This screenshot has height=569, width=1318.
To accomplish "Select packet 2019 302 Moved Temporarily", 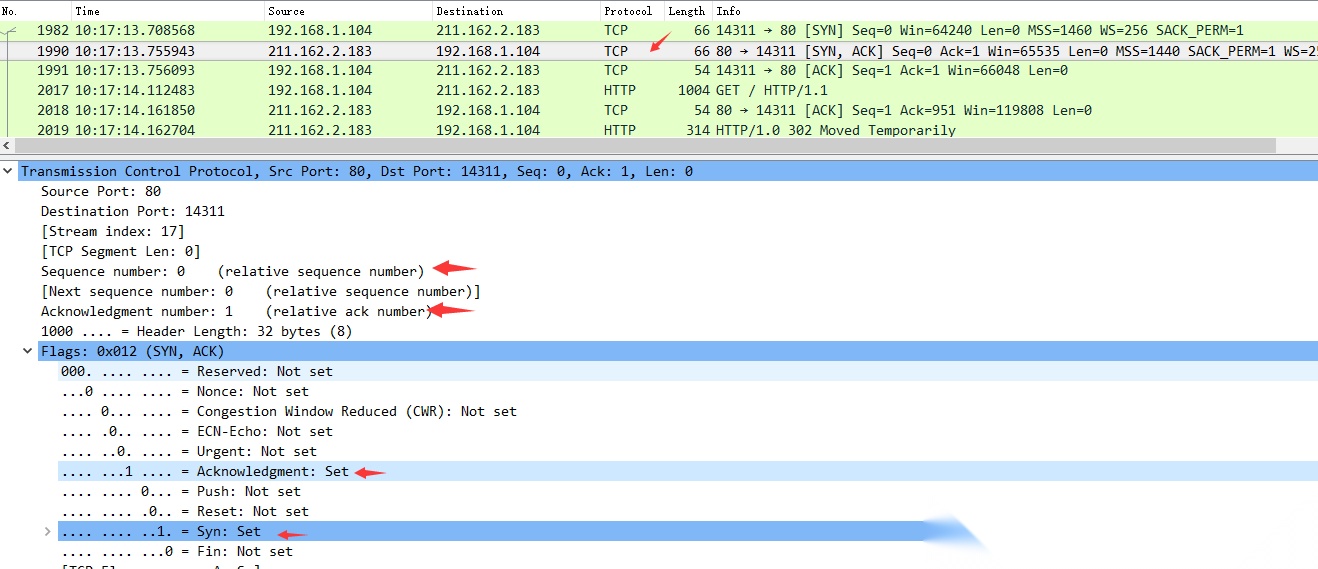I will [659, 130].
